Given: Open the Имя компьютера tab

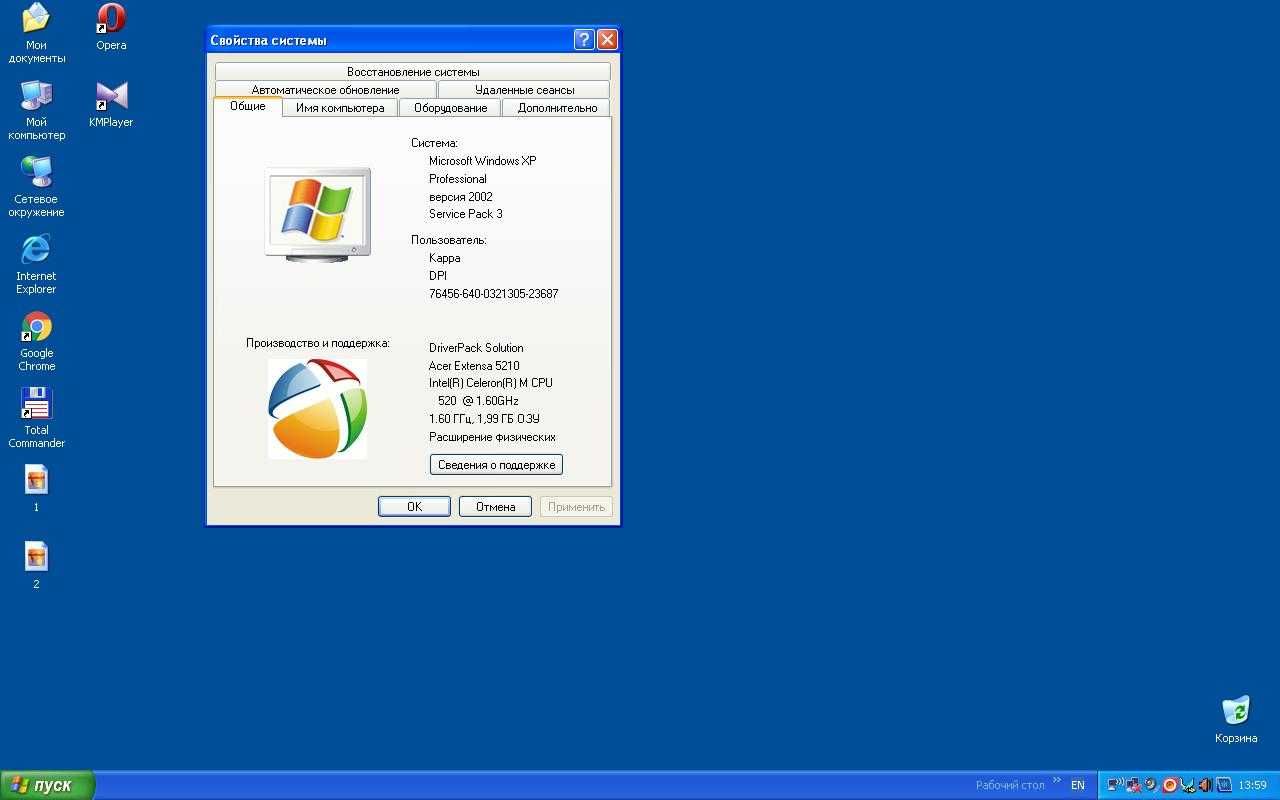Looking at the screenshot, I should (x=340, y=108).
